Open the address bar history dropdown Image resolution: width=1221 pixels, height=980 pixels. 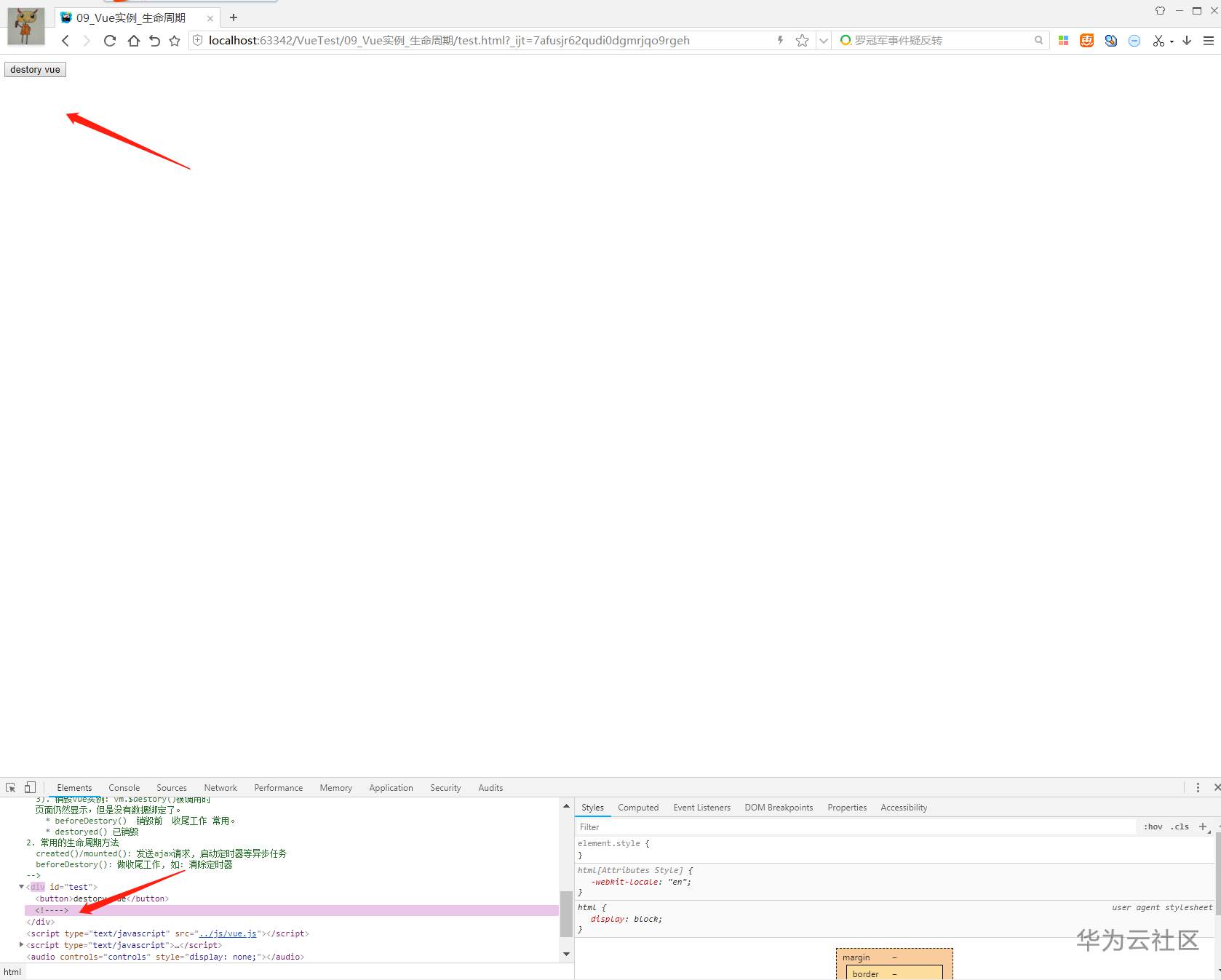824,41
